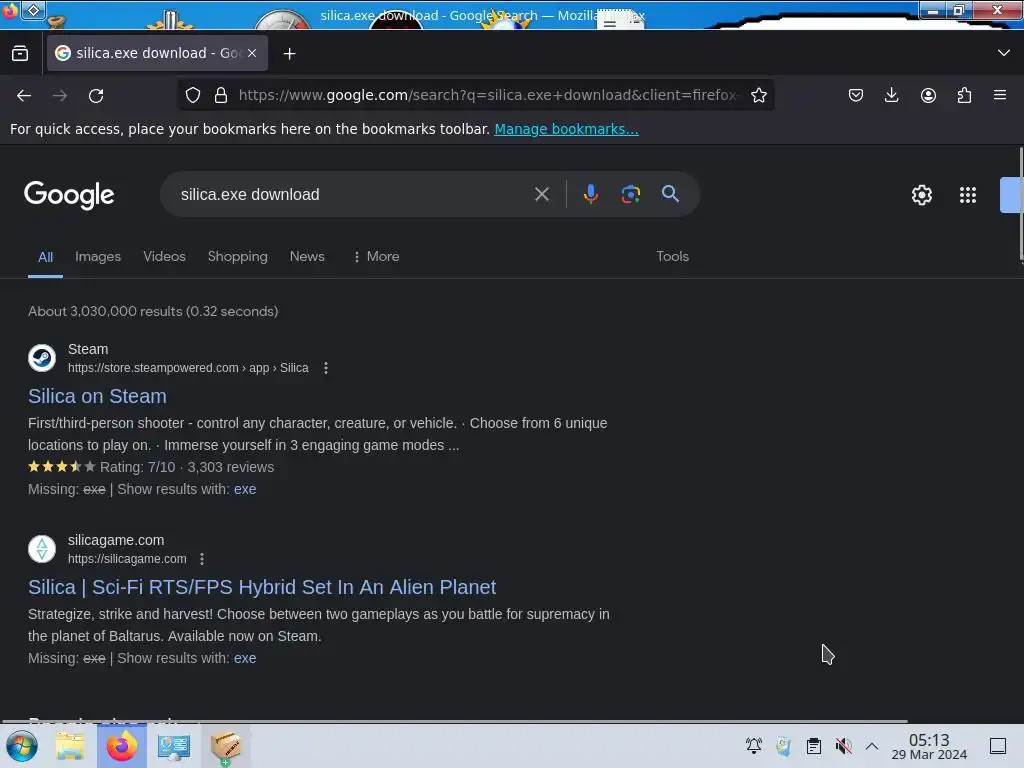Open the extensions puzzle icon
The height and width of the screenshot is (768, 1024).
[x=964, y=95]
